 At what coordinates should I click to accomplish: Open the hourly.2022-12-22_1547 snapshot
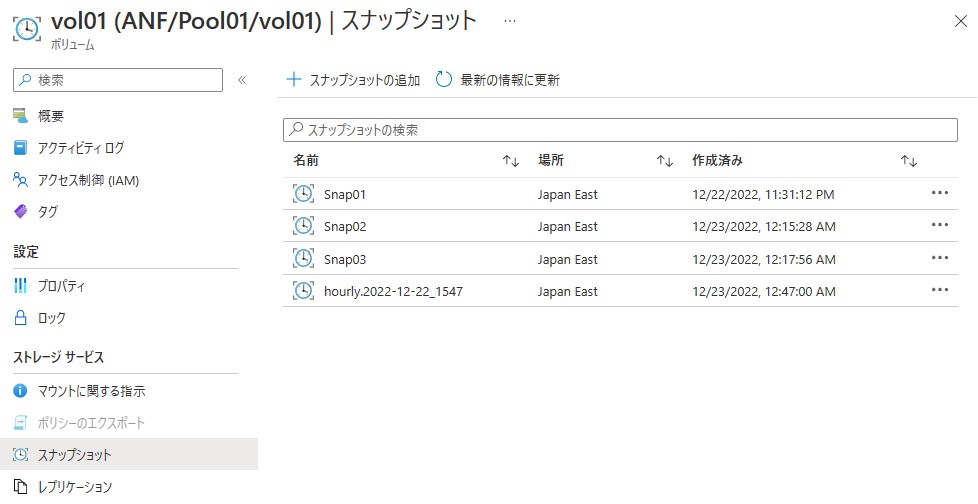(394, 291)
